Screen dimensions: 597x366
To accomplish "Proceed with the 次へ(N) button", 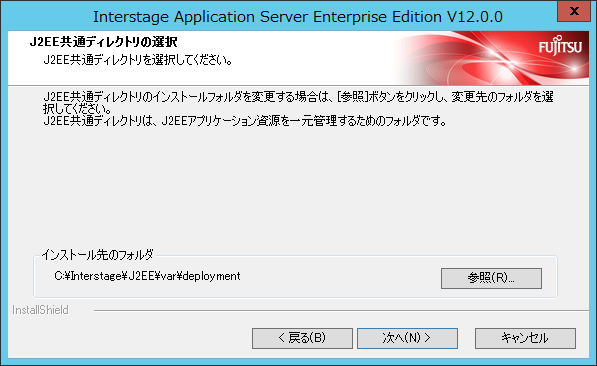I will point(407,338).
